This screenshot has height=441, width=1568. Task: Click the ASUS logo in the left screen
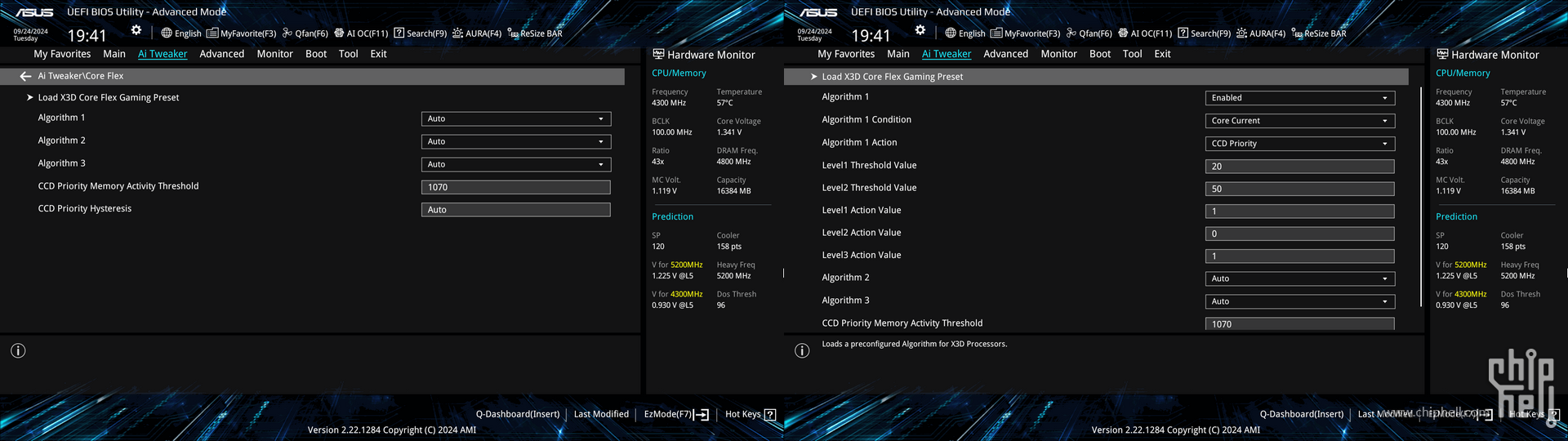point(34,12)
